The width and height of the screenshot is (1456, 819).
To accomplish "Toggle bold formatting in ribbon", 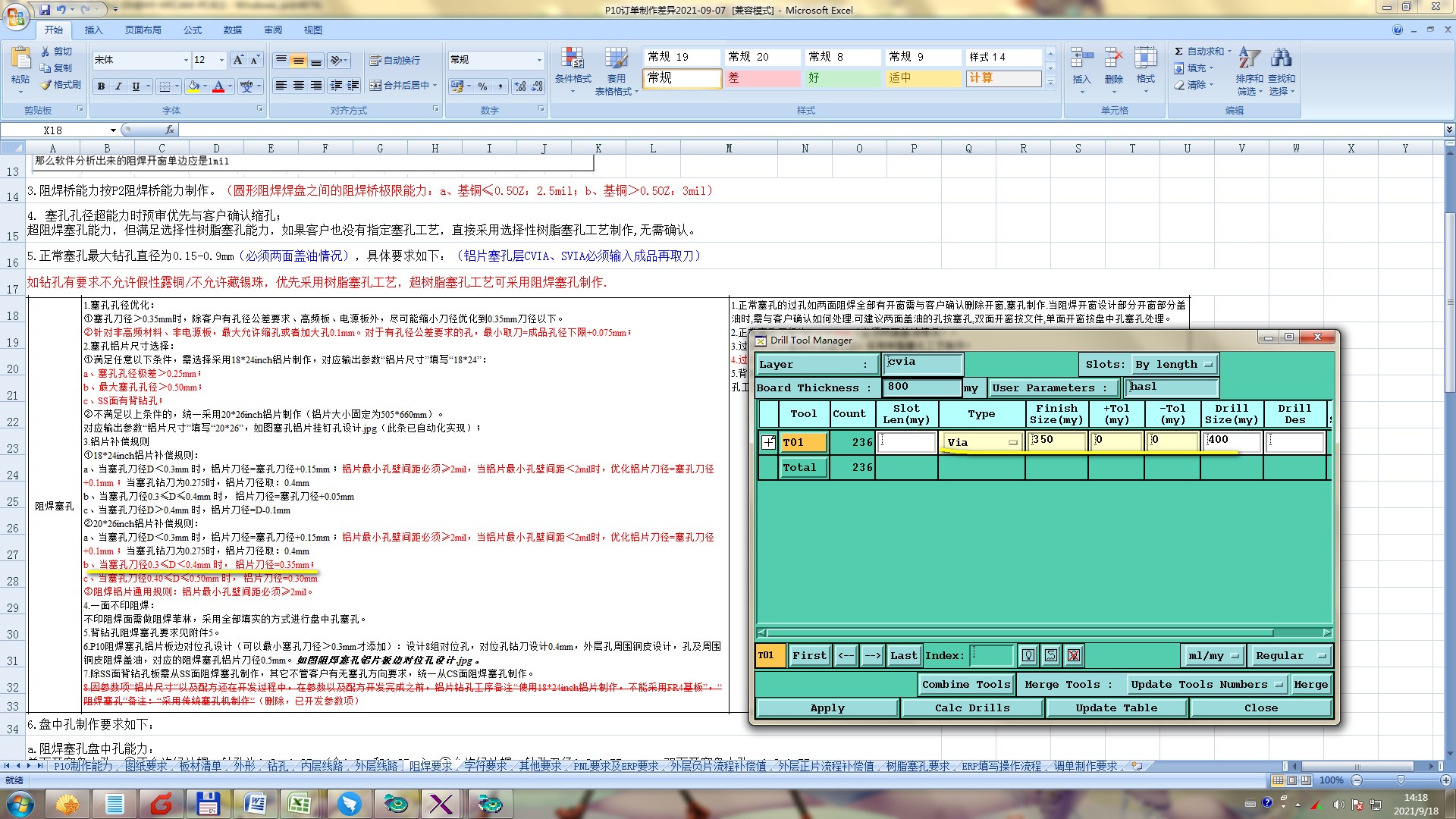I will (x=101, y=86).
